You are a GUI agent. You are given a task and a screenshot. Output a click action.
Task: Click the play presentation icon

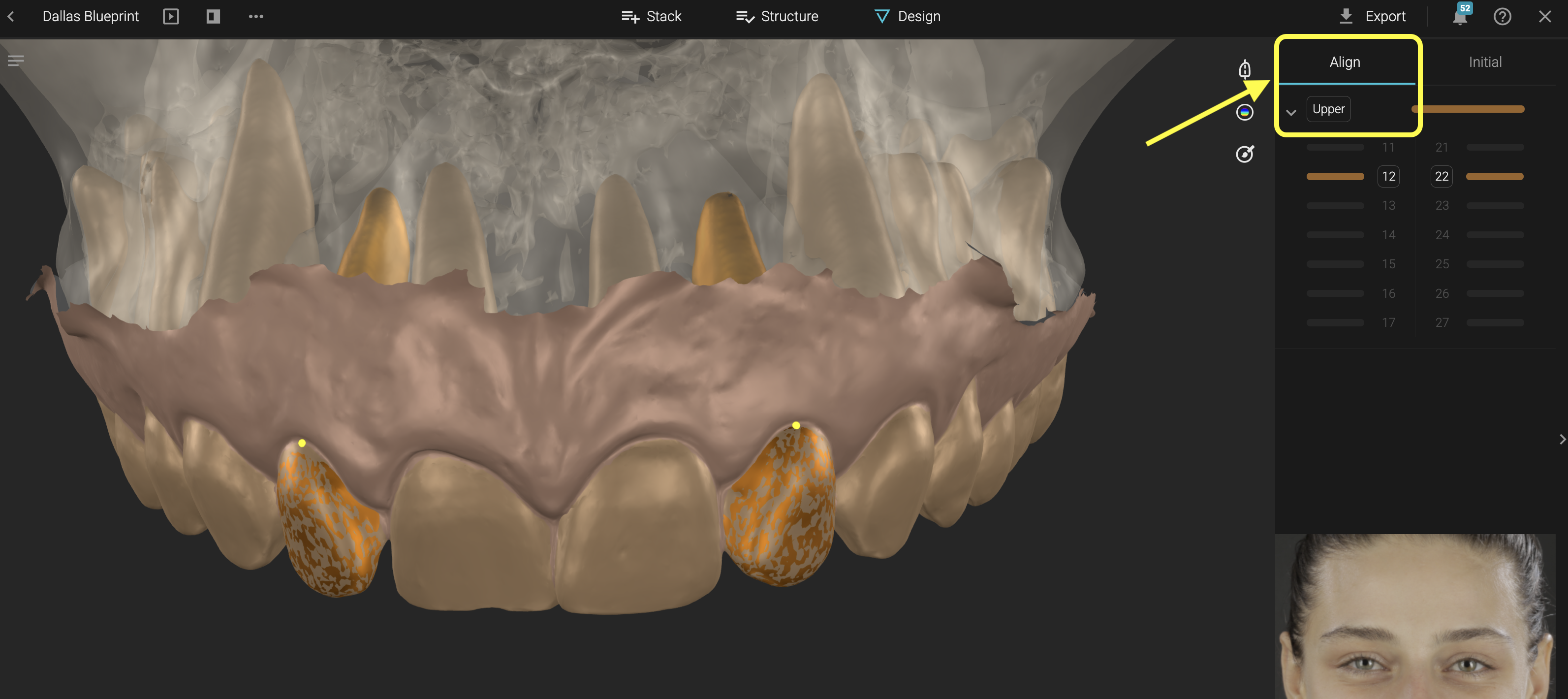point(171,16)
